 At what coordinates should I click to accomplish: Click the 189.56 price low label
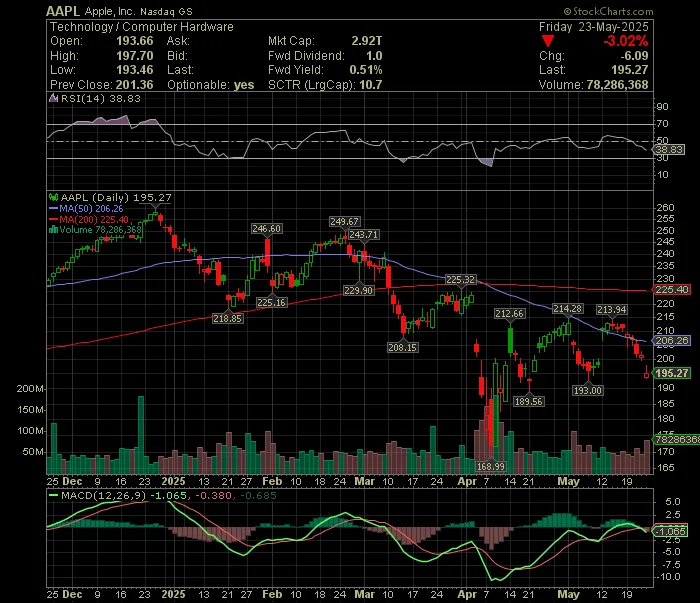point(529,401)
